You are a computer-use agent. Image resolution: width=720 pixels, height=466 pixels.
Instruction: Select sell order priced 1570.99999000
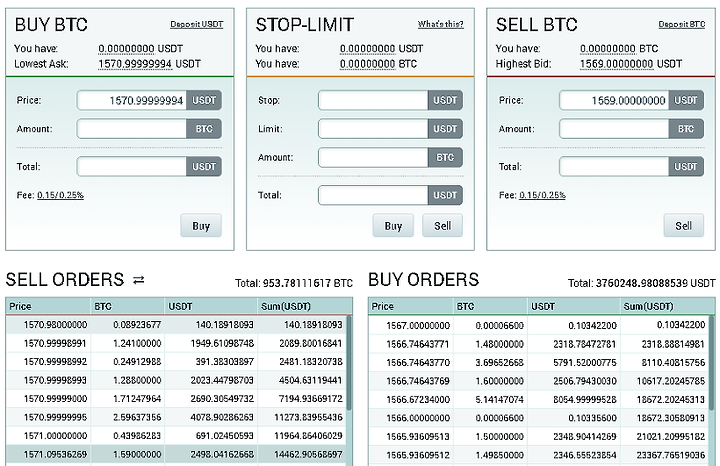pyautogui.click(x=176, y=399)
